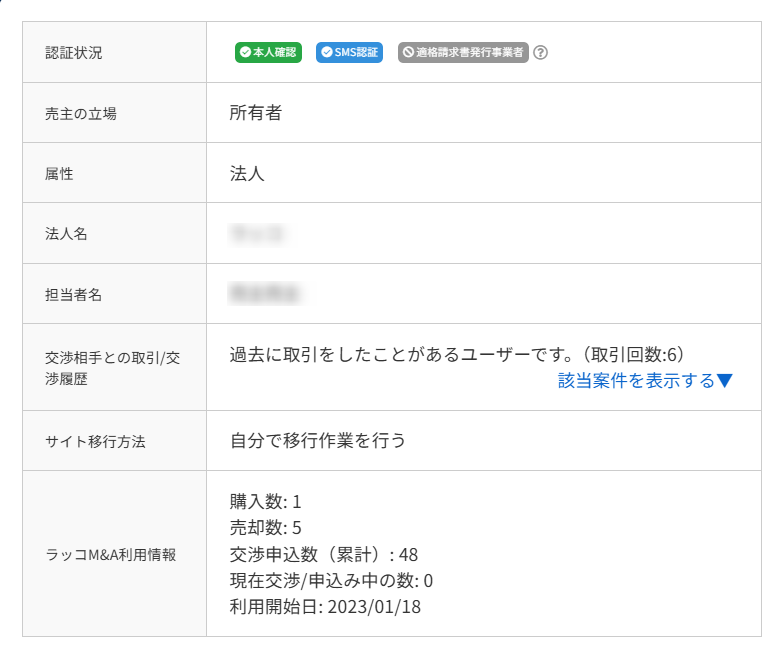Open the question mark help icon

(540, 52)
